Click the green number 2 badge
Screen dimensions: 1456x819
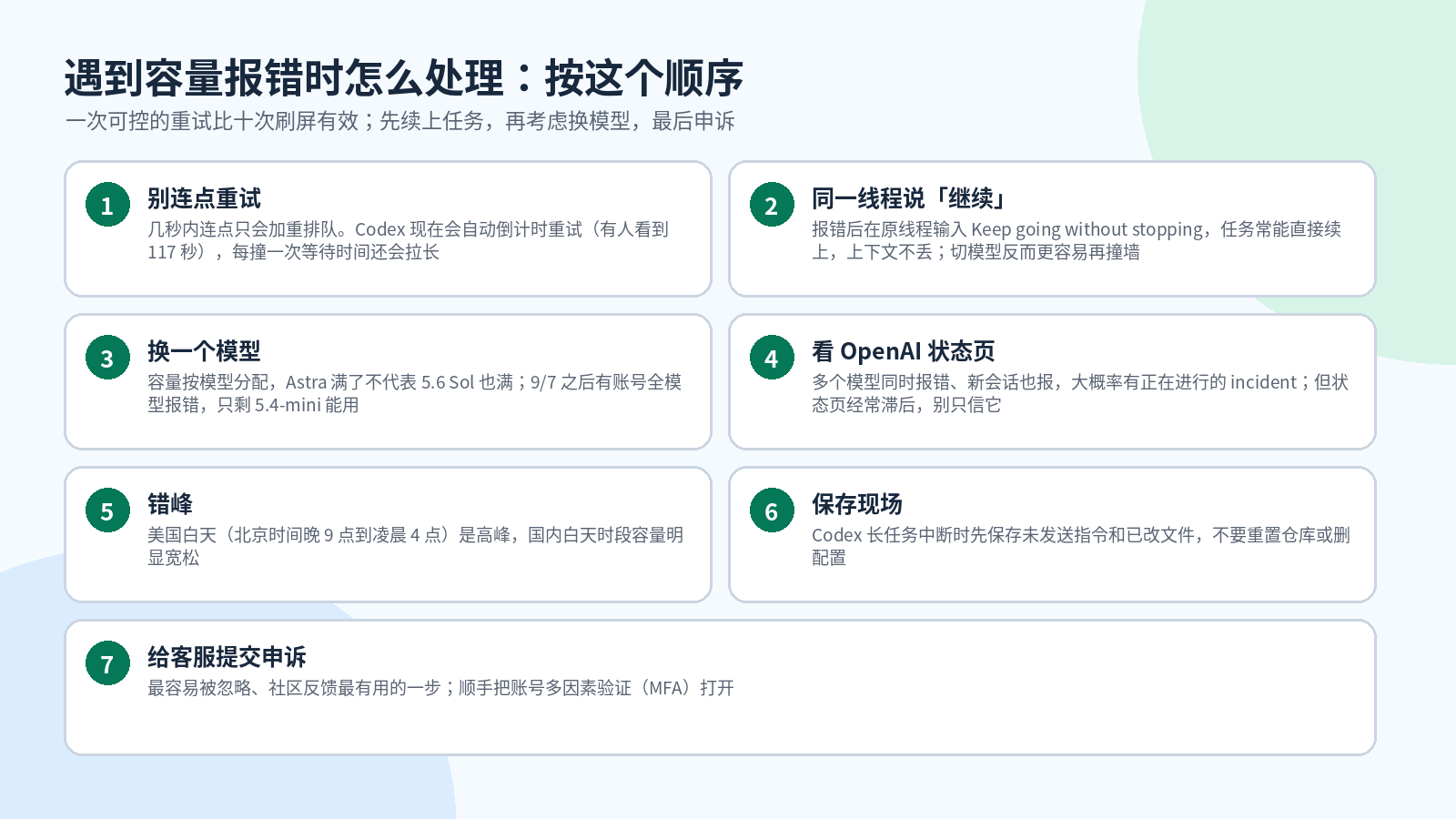pyautogui.click(x=772, y=206)
